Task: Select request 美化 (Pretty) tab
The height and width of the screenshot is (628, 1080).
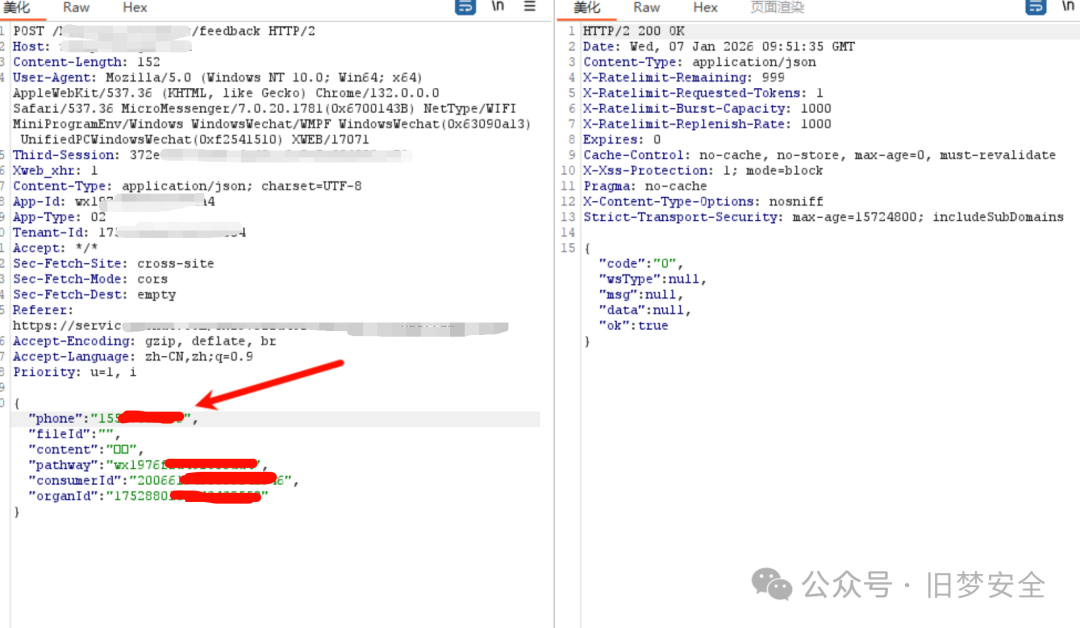Action: (x=17, y=8)
